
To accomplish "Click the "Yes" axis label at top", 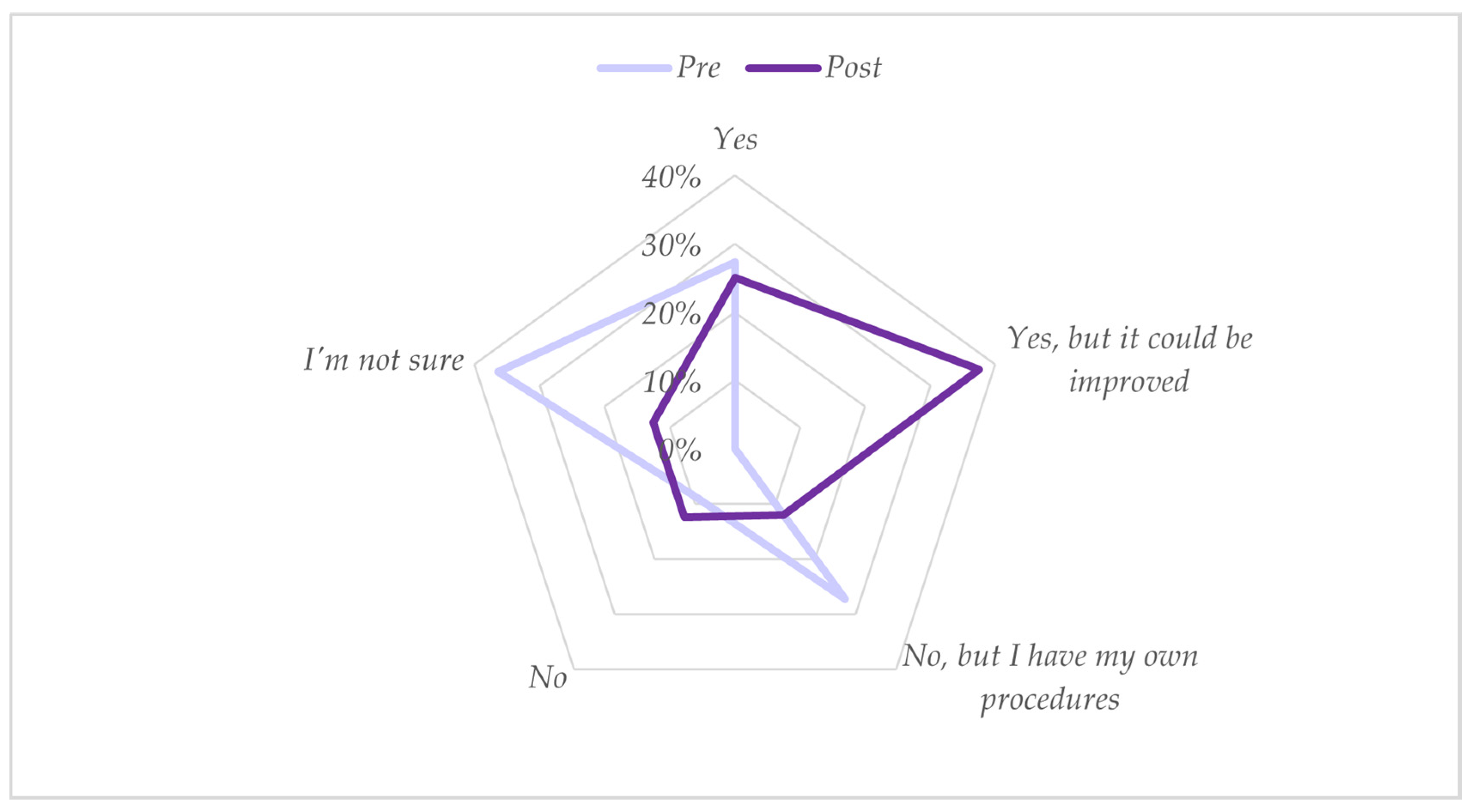I will (735, 139).
